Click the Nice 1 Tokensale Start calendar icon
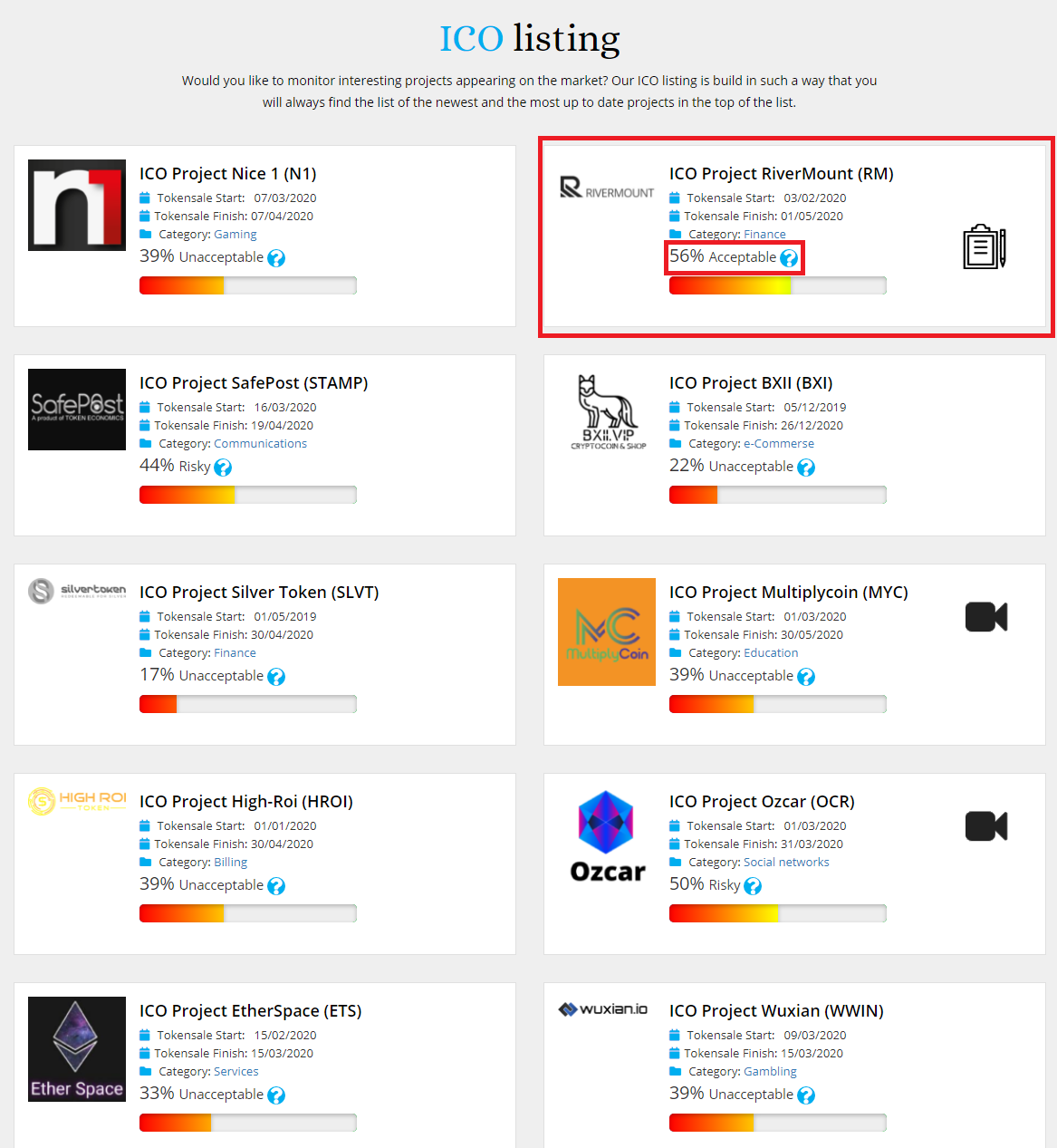This screenshot has width=1057, height=1148. tap(145, 198)
